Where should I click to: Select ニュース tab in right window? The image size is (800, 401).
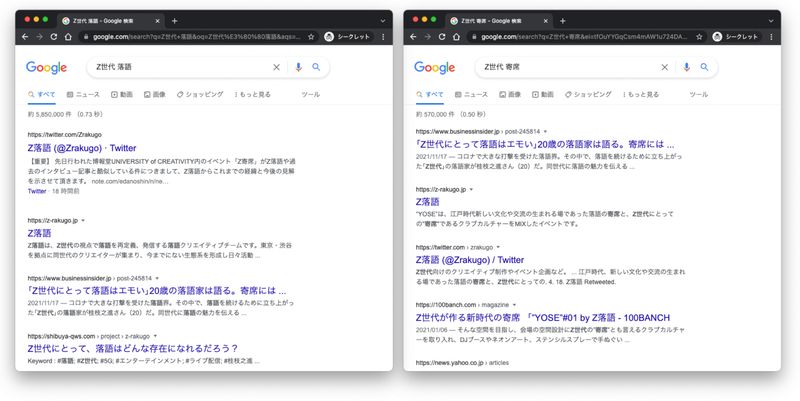point(471,94)
